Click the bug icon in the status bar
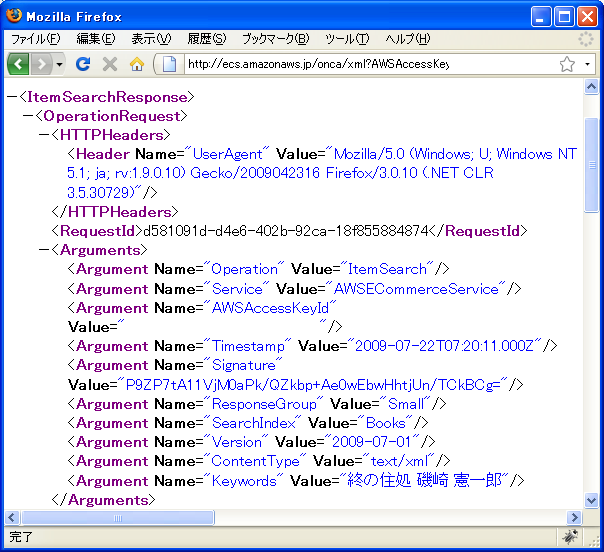Screen dimensions: 604x552 [570, 537]
